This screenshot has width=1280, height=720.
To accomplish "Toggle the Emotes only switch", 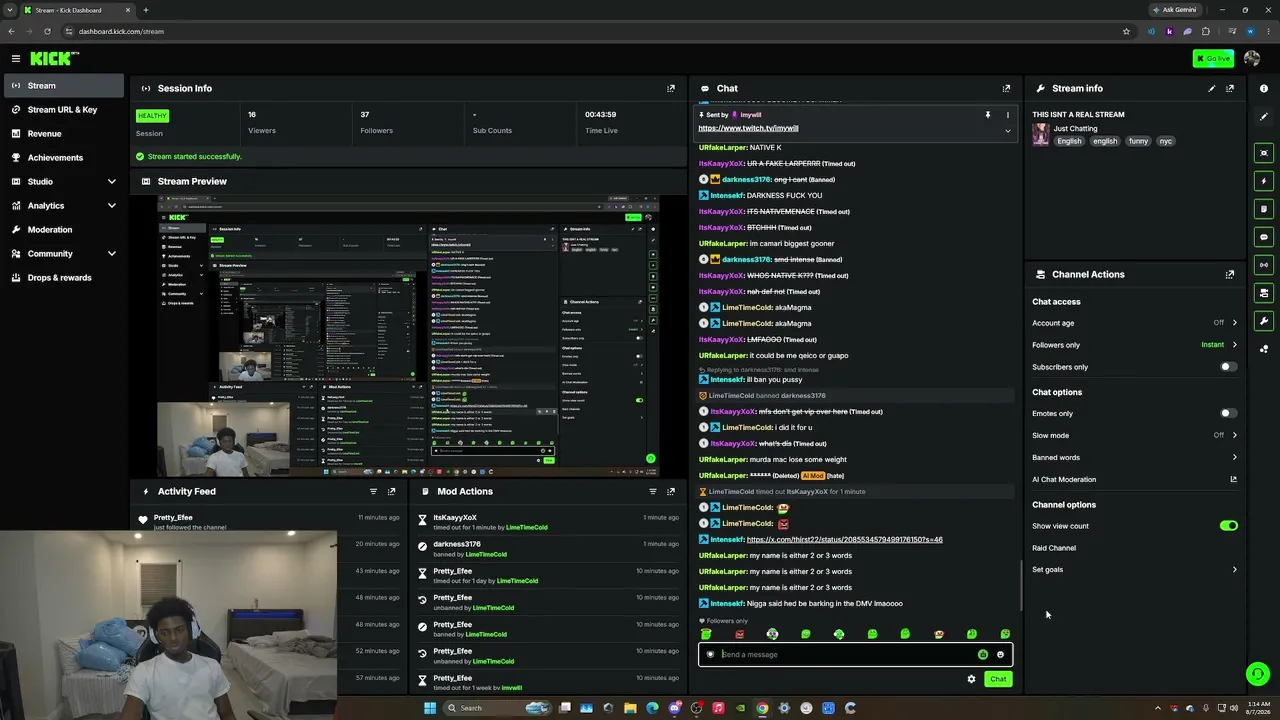I will (1229, 413).
